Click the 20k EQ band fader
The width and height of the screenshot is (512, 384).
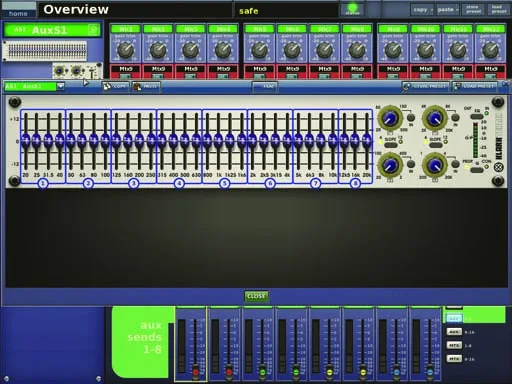point(367,141)
